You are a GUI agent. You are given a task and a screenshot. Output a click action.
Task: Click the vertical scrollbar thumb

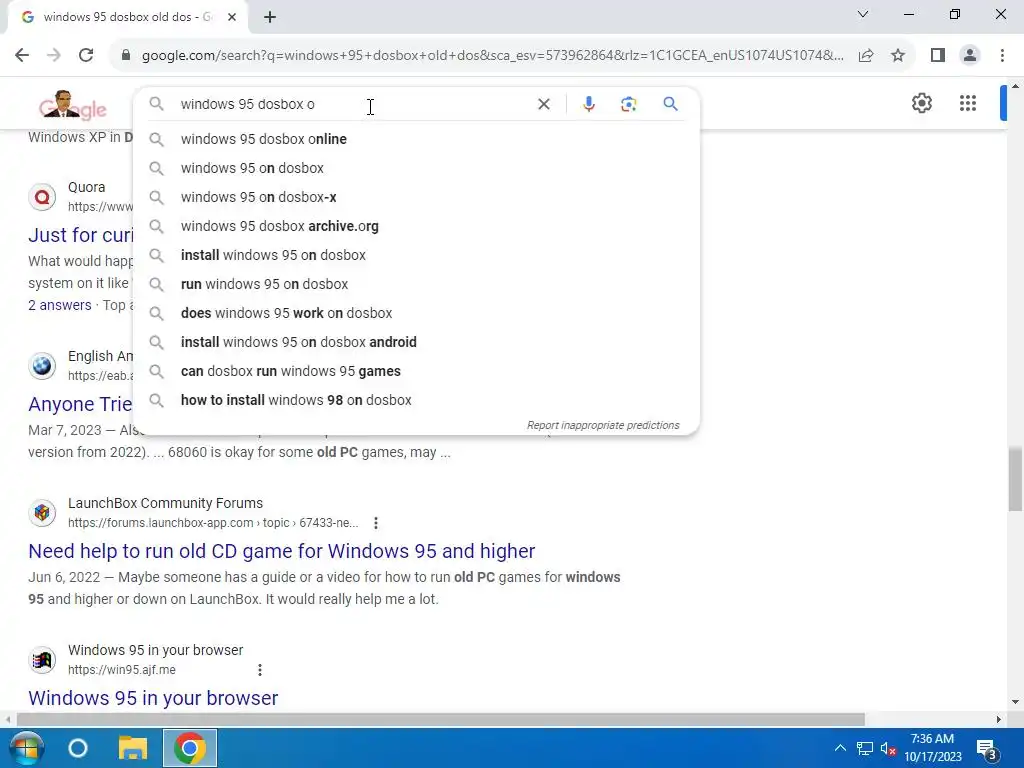[x=1015, y=479]
